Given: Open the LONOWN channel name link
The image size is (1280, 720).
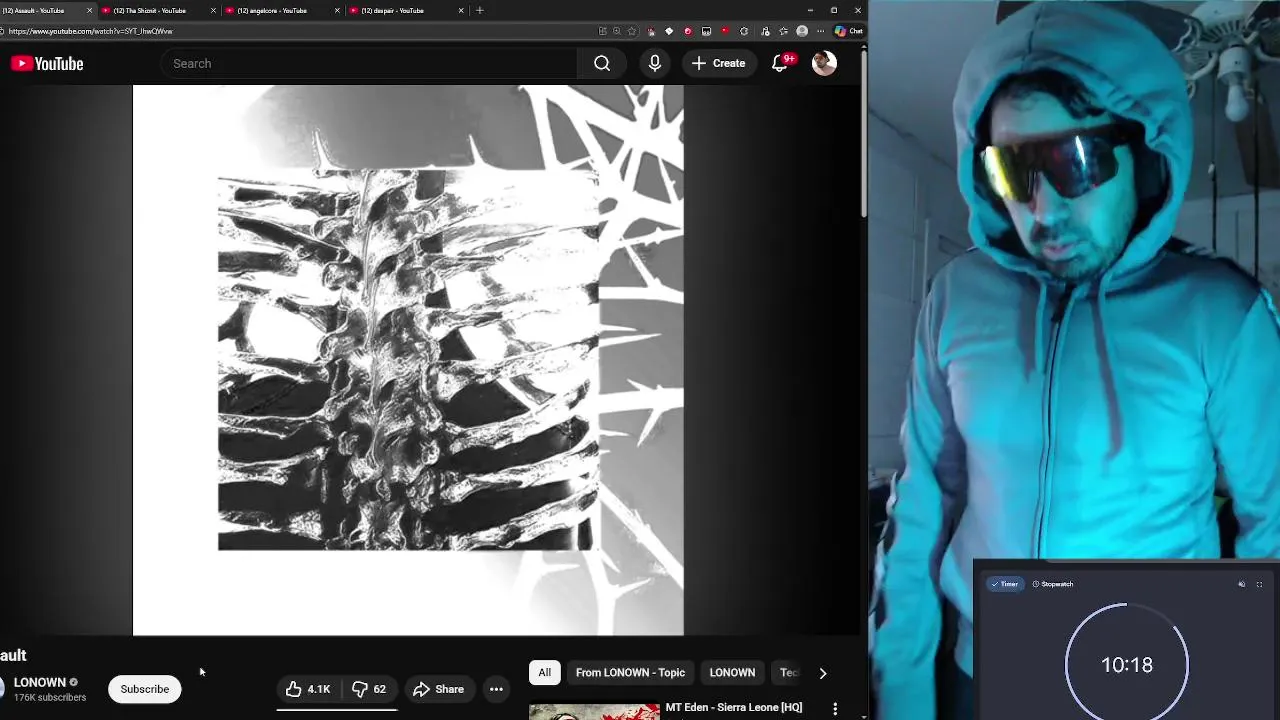Looking at the screenshot, I should pyautogui.click(x=40, y=683).
